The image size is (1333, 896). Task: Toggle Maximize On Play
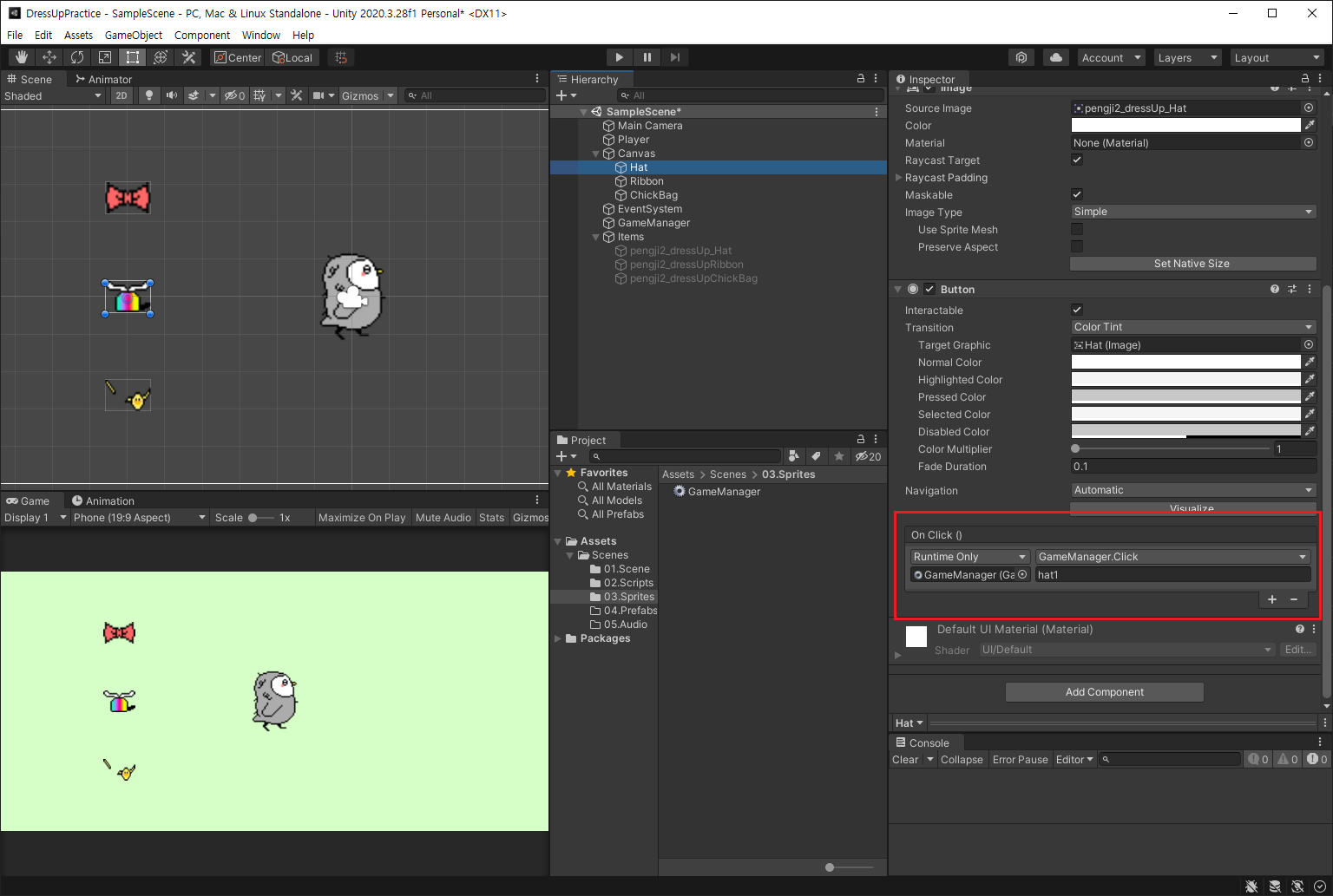362,517
